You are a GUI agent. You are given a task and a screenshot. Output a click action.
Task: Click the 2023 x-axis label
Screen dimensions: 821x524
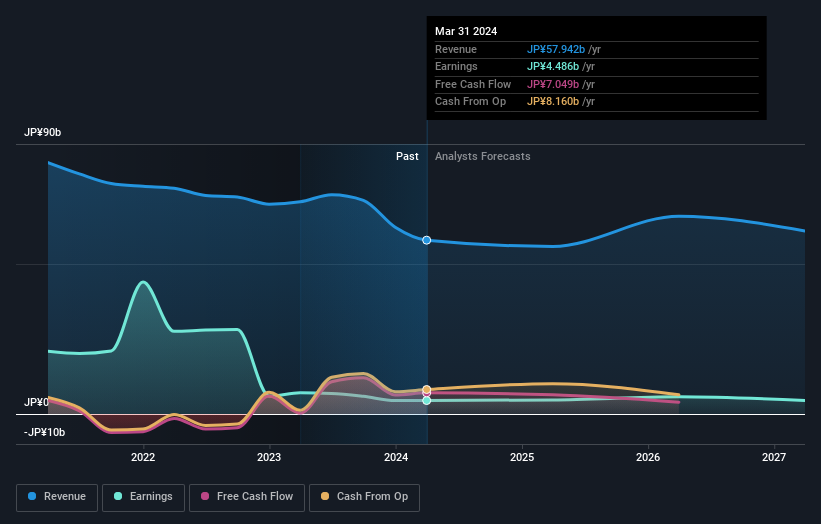pyautogui.click(x=269, y=457)
